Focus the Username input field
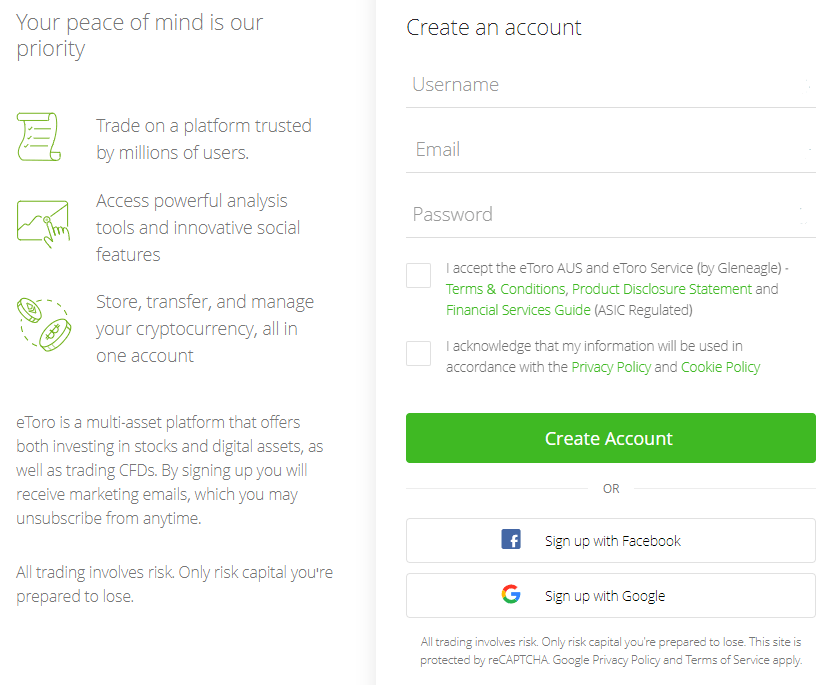Screen dimensions: 830x685 pyautogui.click(x=610, y=85)
